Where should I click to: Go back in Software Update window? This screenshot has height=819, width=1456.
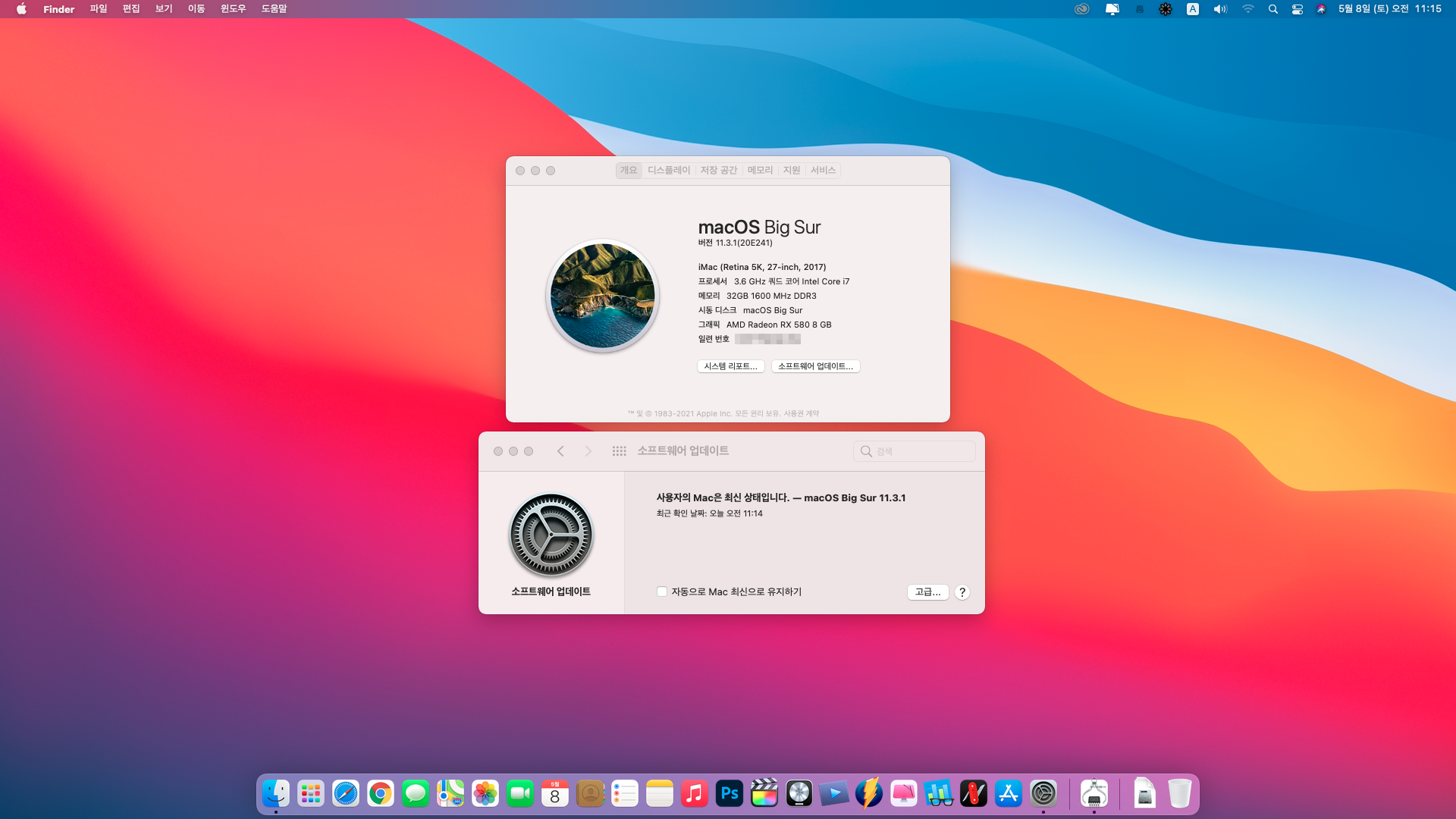point(560,451)
